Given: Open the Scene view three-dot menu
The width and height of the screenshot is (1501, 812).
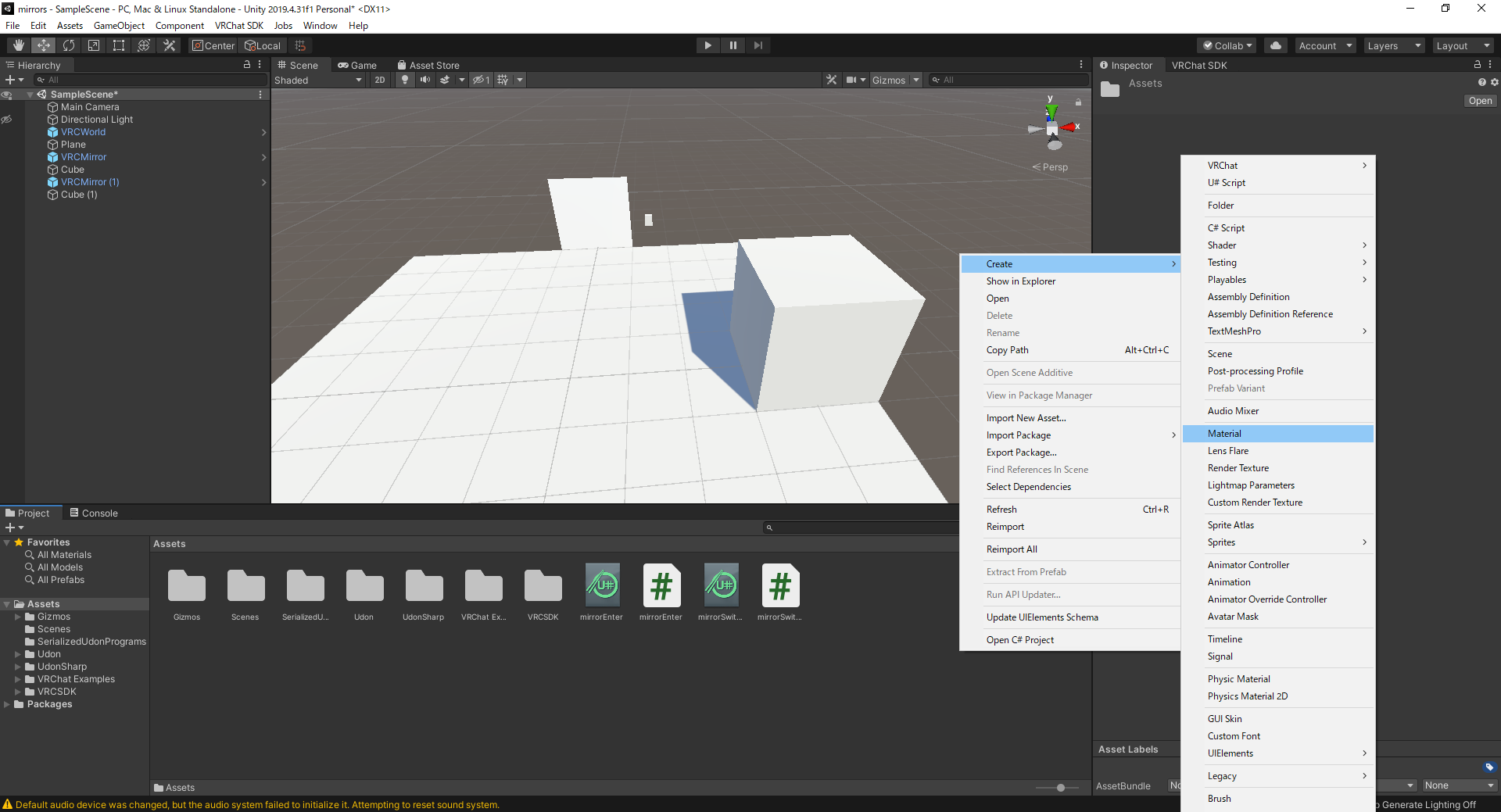Looking at the screenshot, I should [1081, 65].
